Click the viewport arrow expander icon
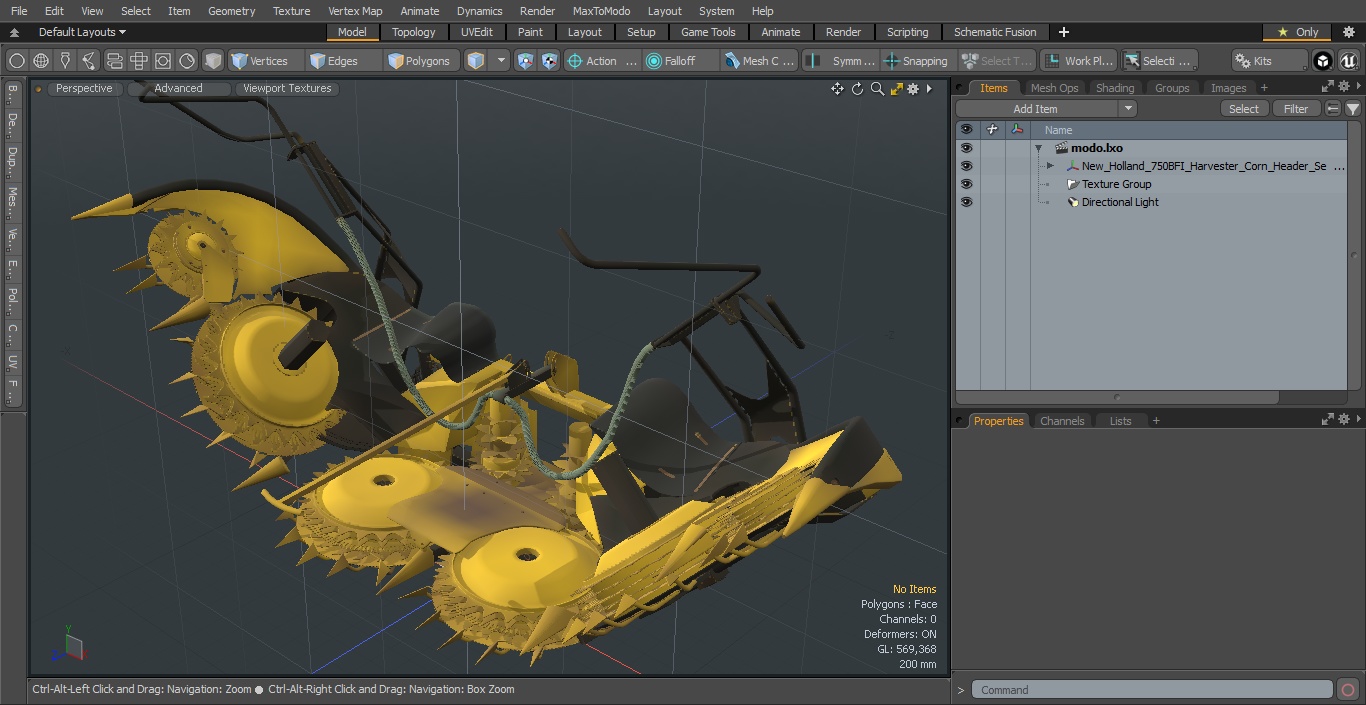This screenshot has height=705, width=1366. (x=929, y=89)
